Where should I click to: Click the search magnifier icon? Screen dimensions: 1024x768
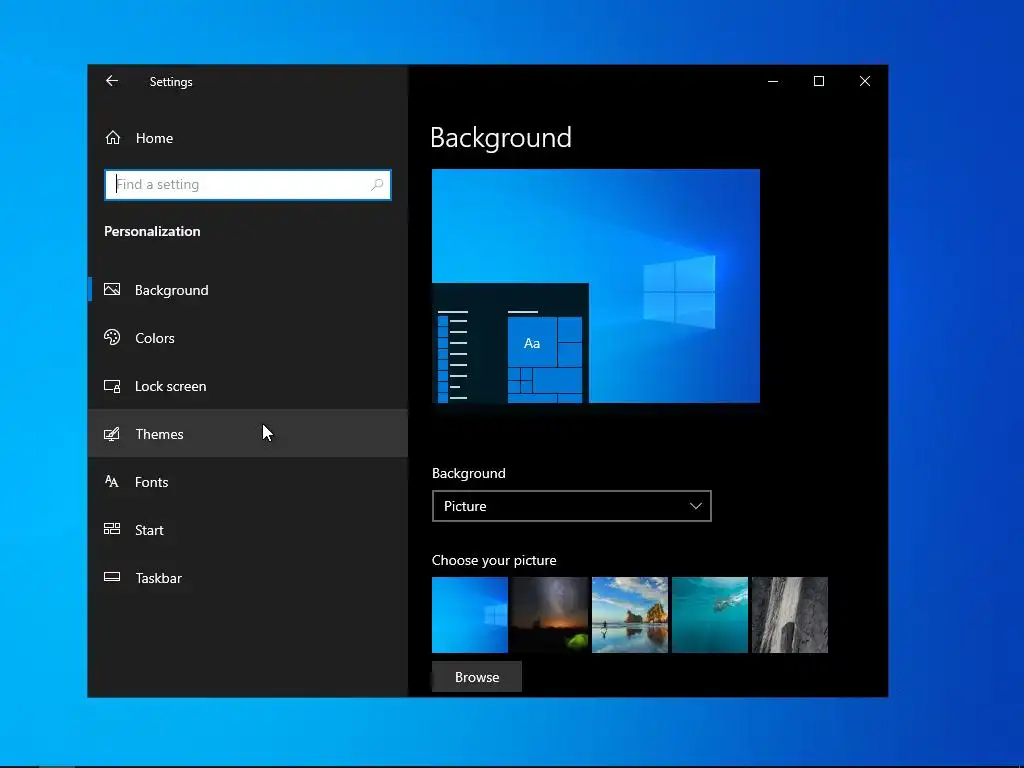click(x=377, y=185)
